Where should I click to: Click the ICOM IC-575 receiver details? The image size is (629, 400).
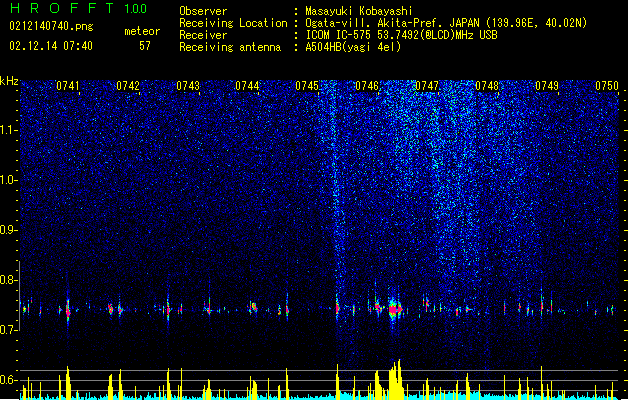coord(401,35)
